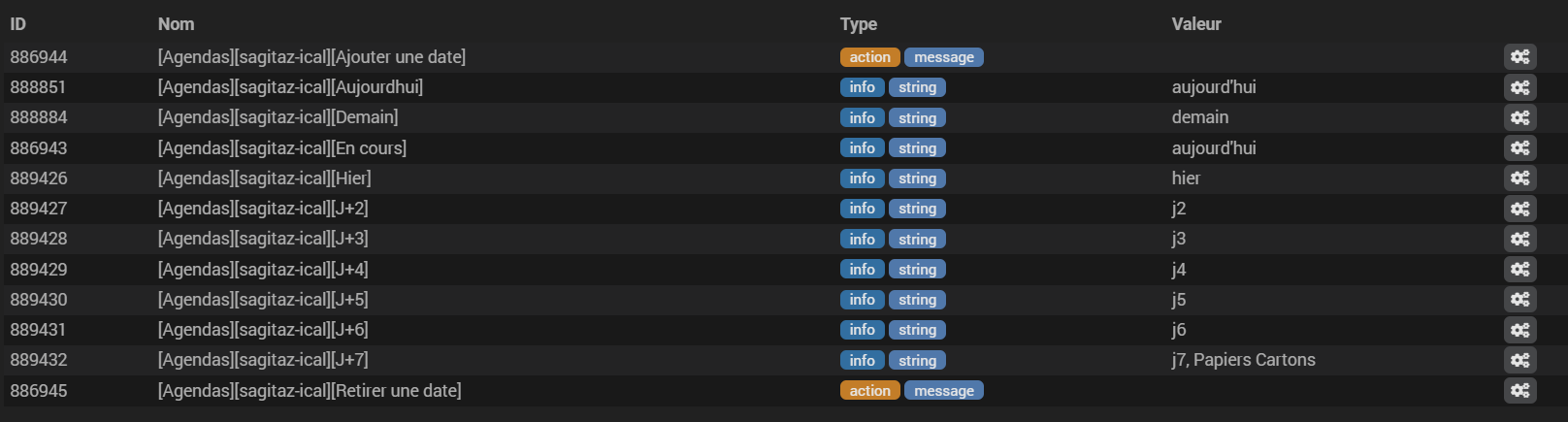Click gears icon on the Hier row
This screenshot has width=1568, height=422.
click(x=1519, y=179)
